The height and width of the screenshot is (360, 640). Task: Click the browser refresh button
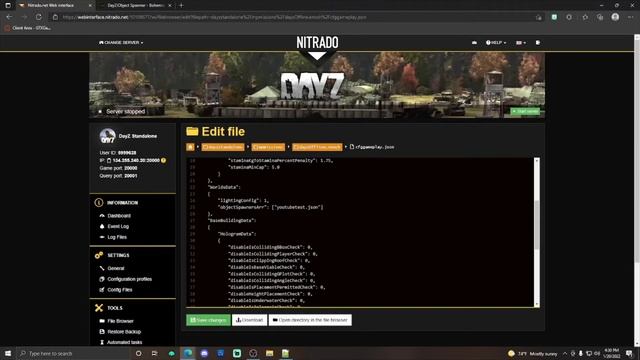pyautogui.click(x=39, y=17)
